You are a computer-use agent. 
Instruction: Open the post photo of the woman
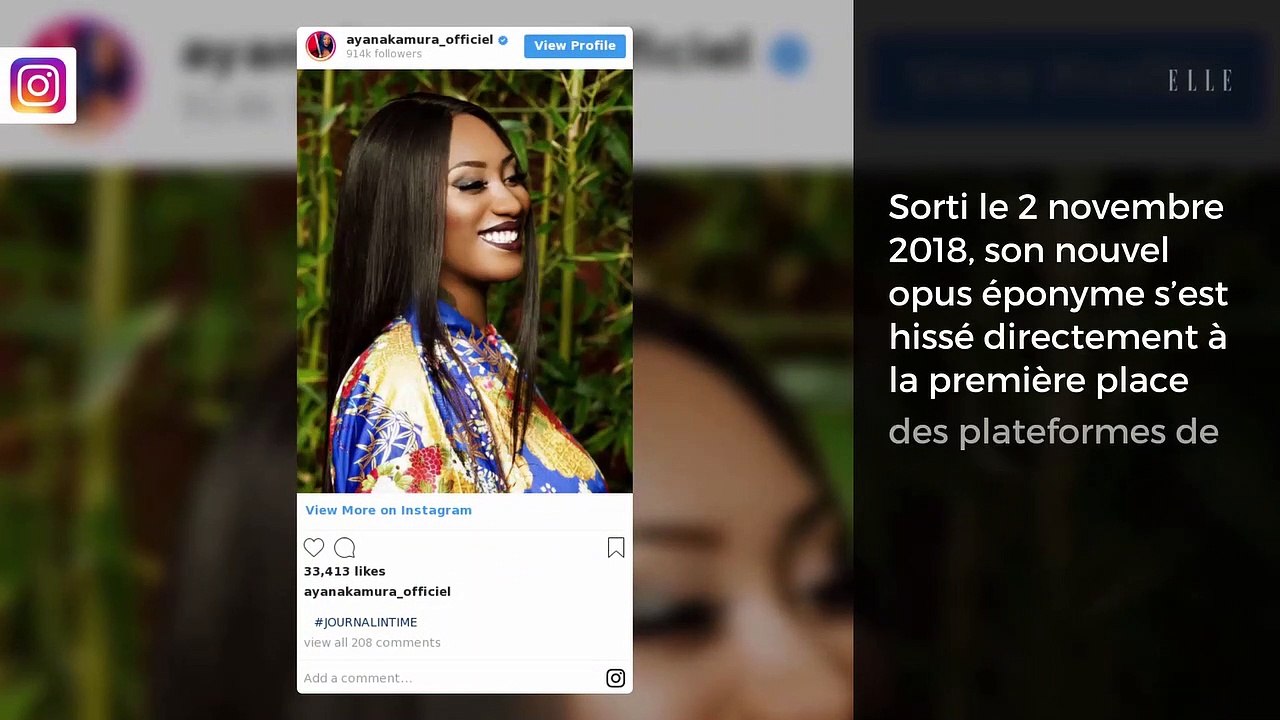465,281
